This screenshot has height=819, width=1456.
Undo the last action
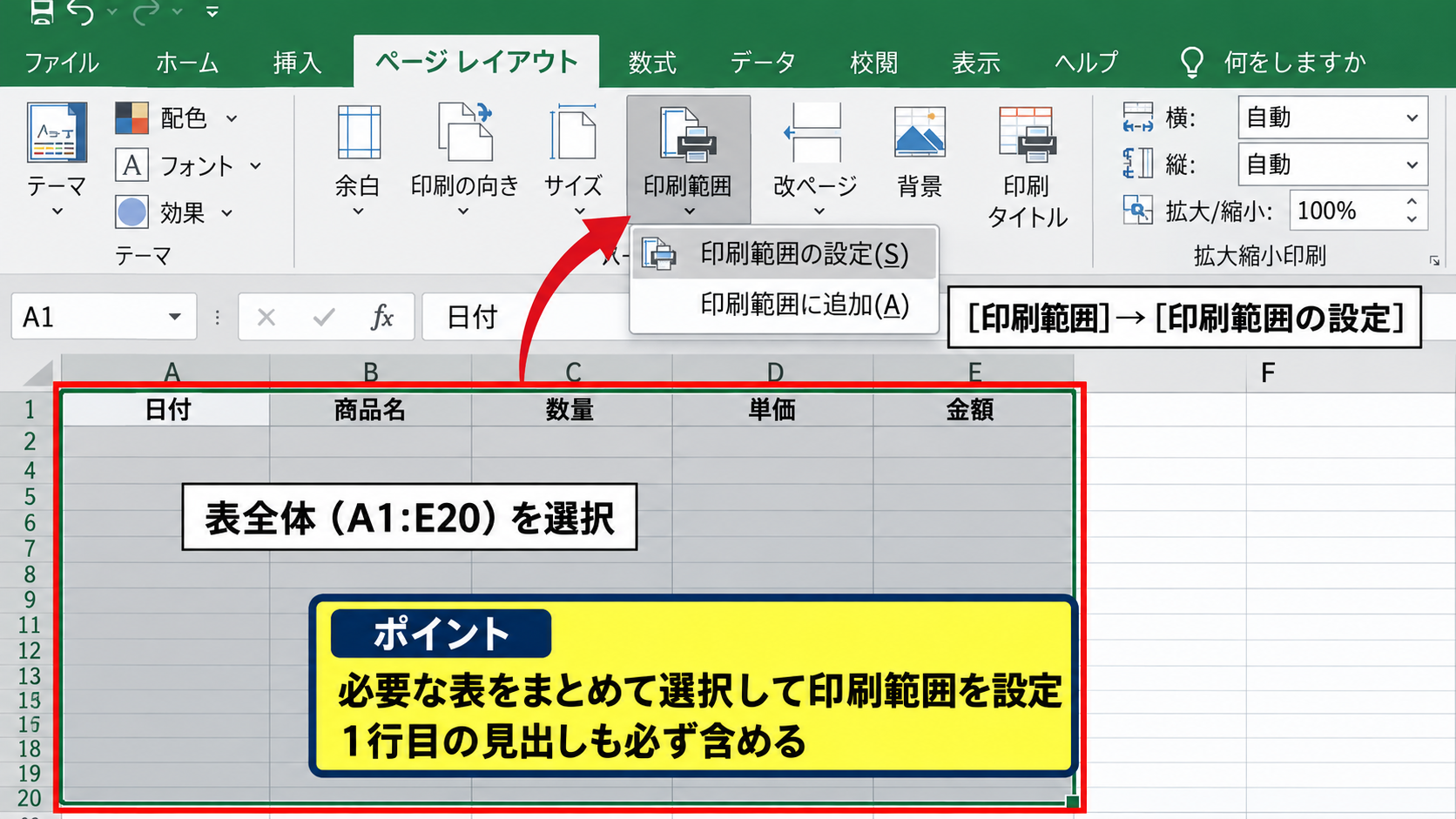coord(81,11)
